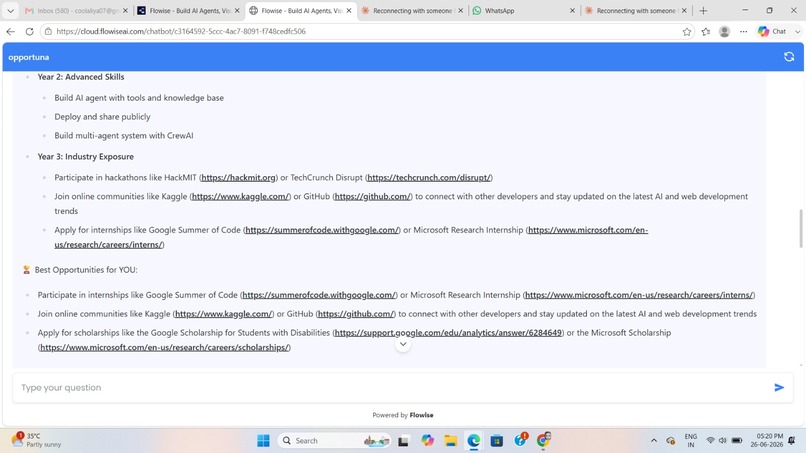Reload the page with the refresh icon
Viewport: 806px width, 453px height.
(x=29, y=31)
